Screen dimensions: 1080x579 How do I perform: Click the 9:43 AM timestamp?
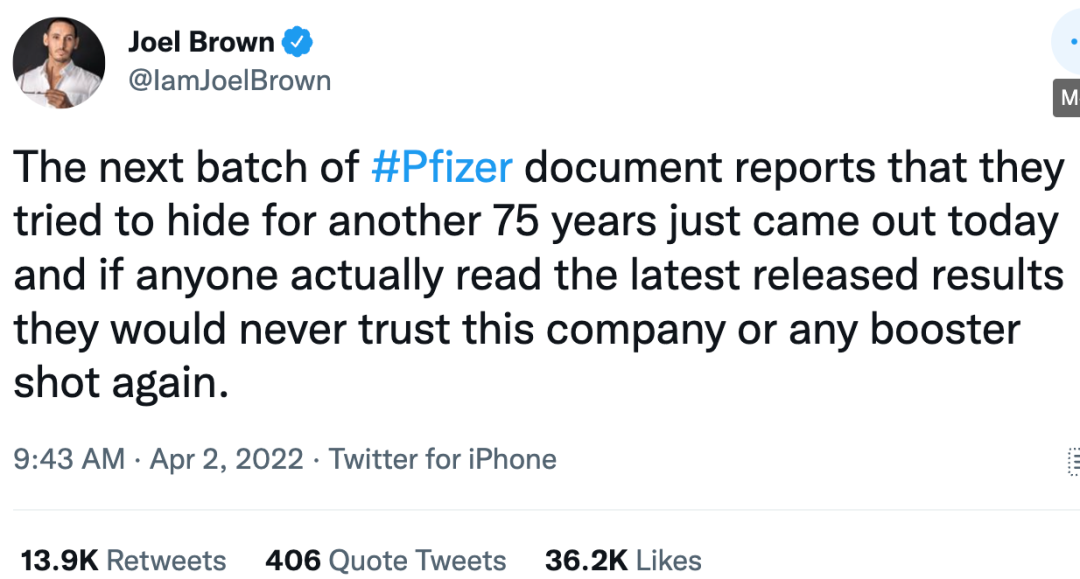(x=69, y=459)
